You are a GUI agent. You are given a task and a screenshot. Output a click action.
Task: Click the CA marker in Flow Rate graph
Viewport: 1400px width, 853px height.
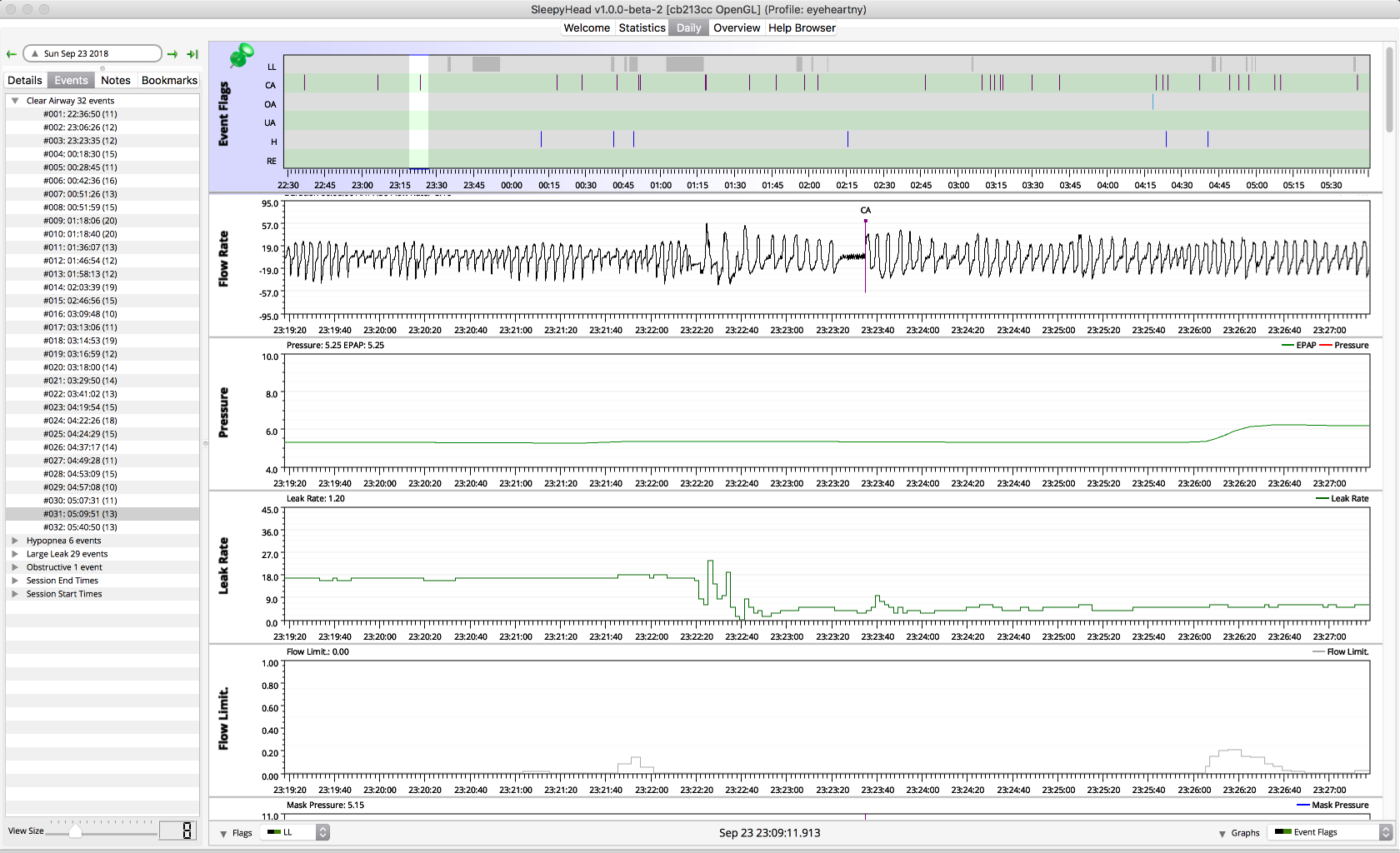pos(865,221)
